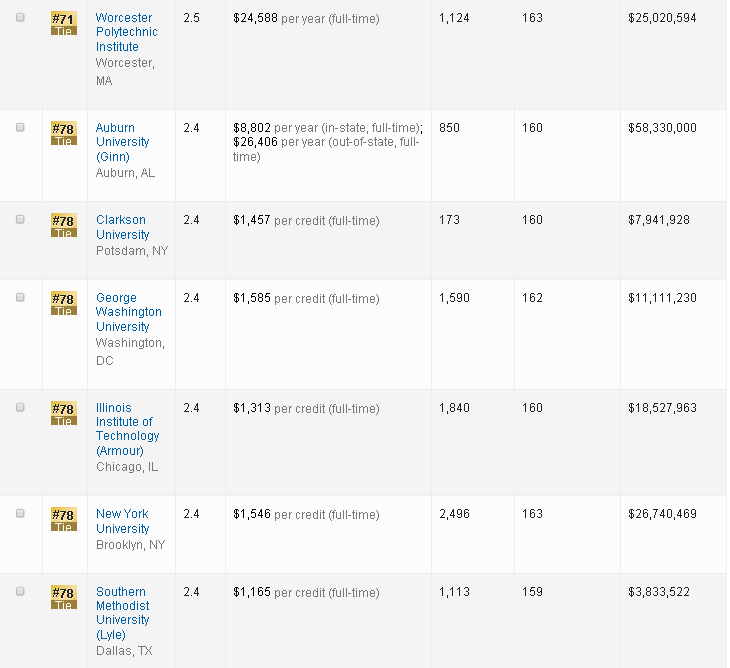Select the Auburn University row checkbox
The width and height of the screenshot is (730, 668).
point(20,128)
